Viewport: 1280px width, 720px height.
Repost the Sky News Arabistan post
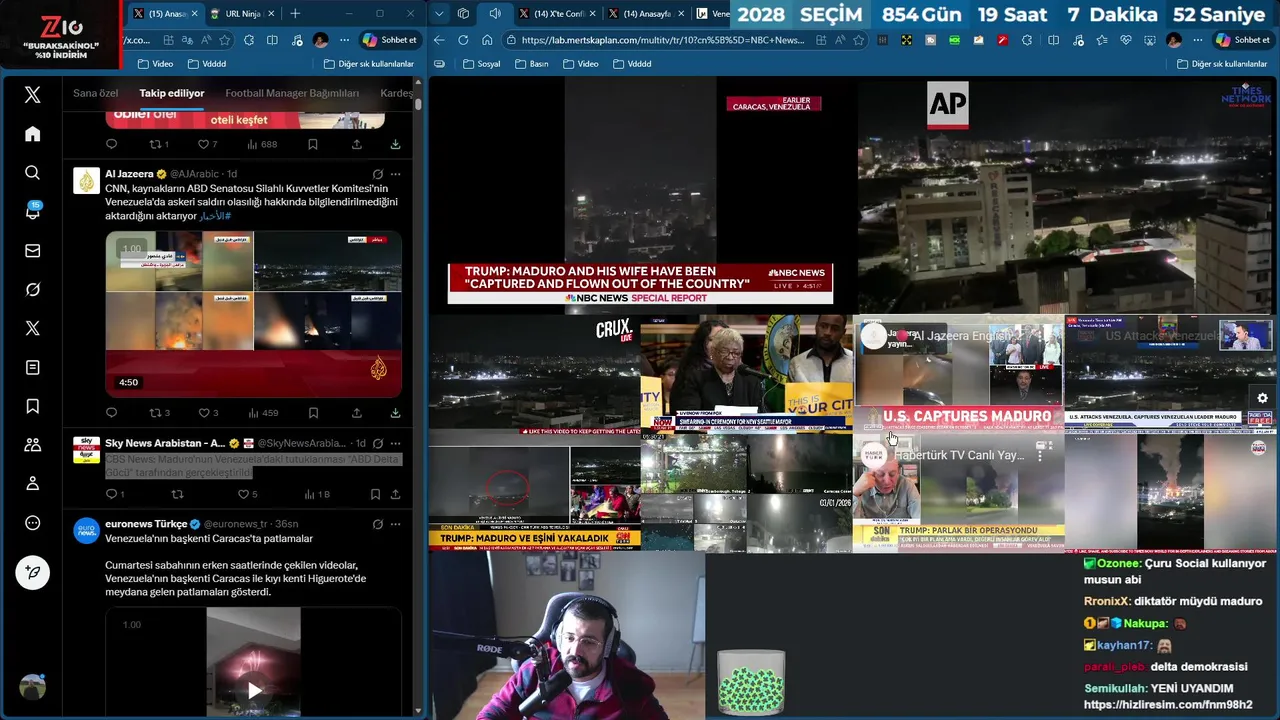pyautogui.click(x=178, y=494)
